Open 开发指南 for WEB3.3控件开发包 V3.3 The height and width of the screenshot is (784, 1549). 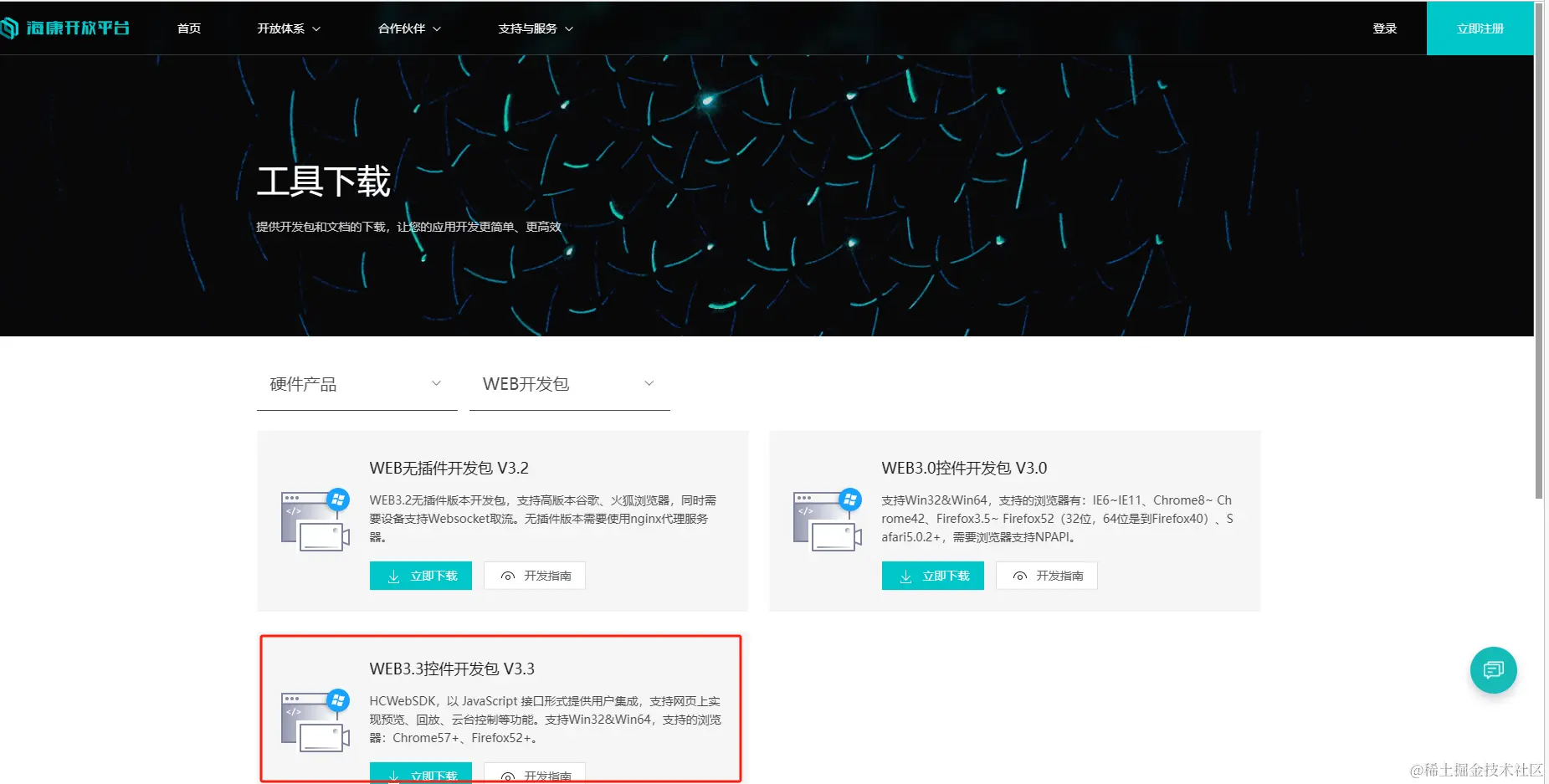(535, 773)
